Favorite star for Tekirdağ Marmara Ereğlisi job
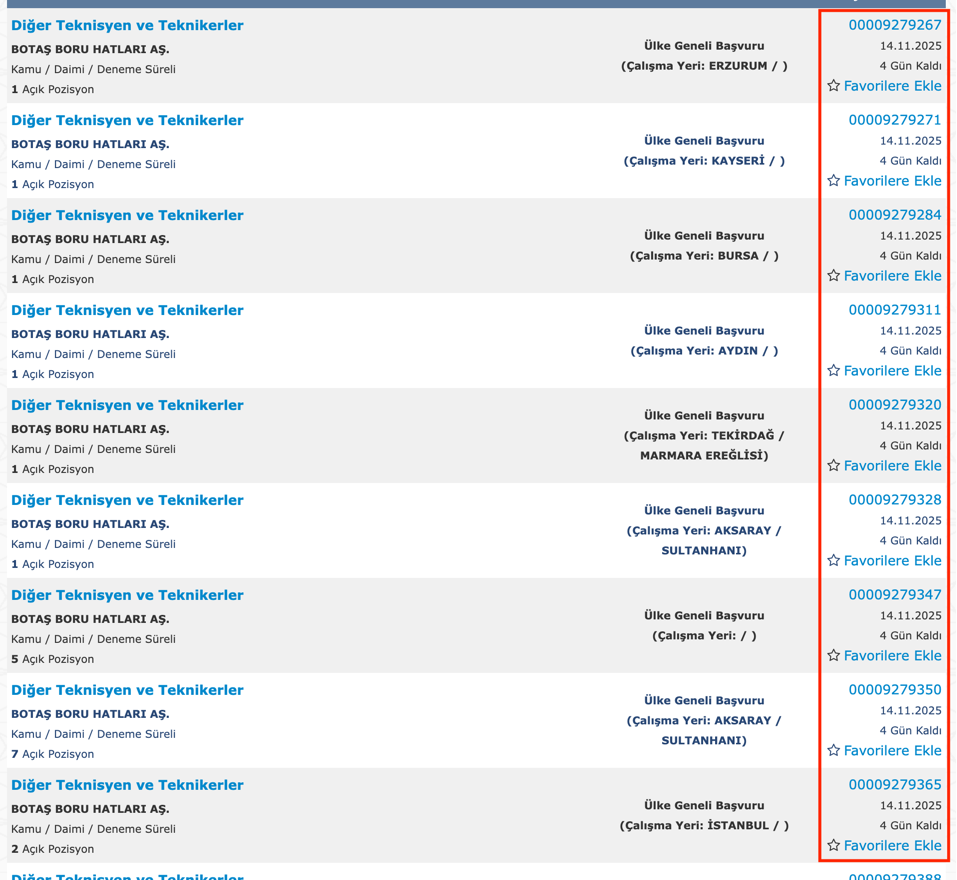Image resolution: width=957 pixels, height=880 pixels. pos(833,466)
